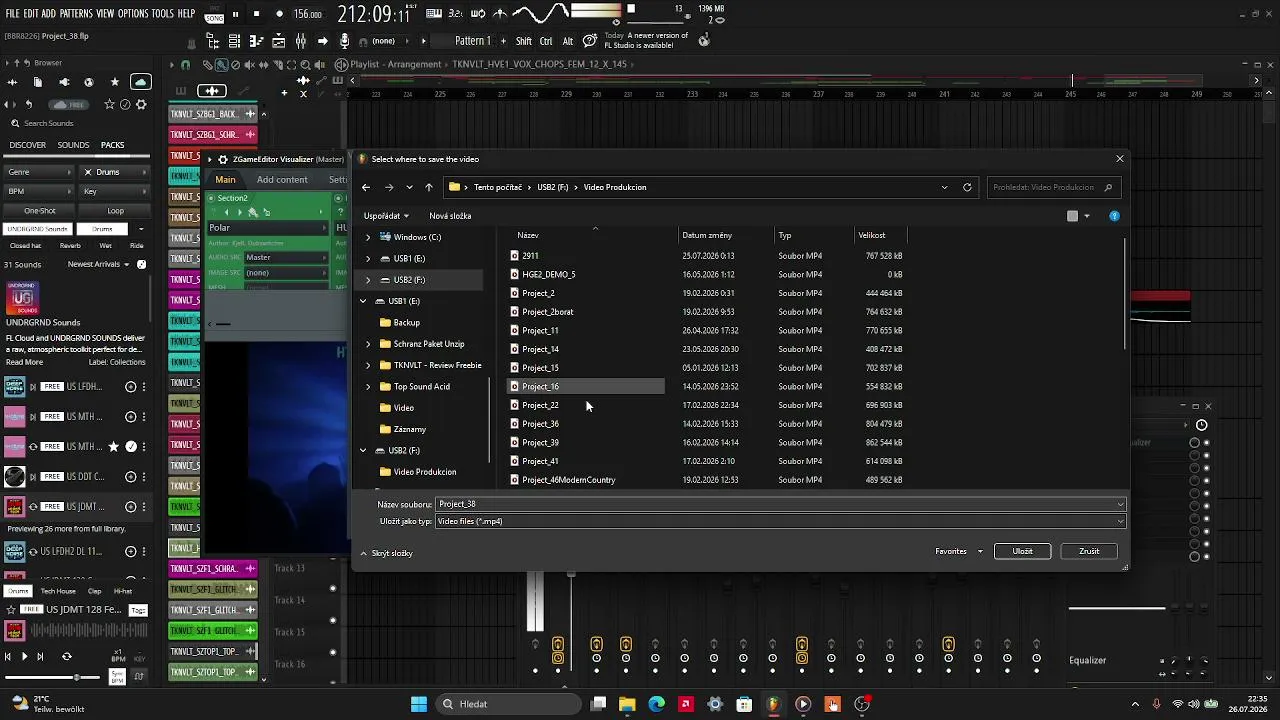Remove the Drums filter using X
Screen dimensions: 1280x720
[88, 172]
